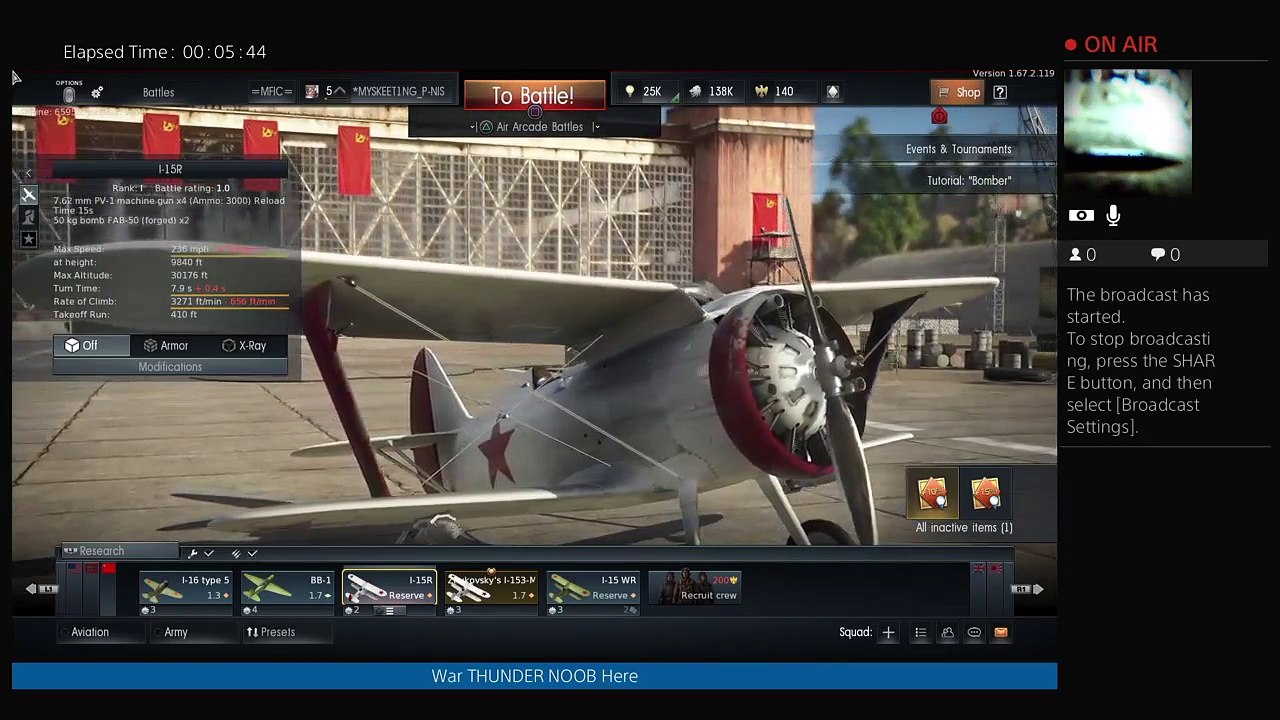This screenshot has height=720, width=1280.
Task: Click the broadcast camera icon
Action: tap(1081, 216)
